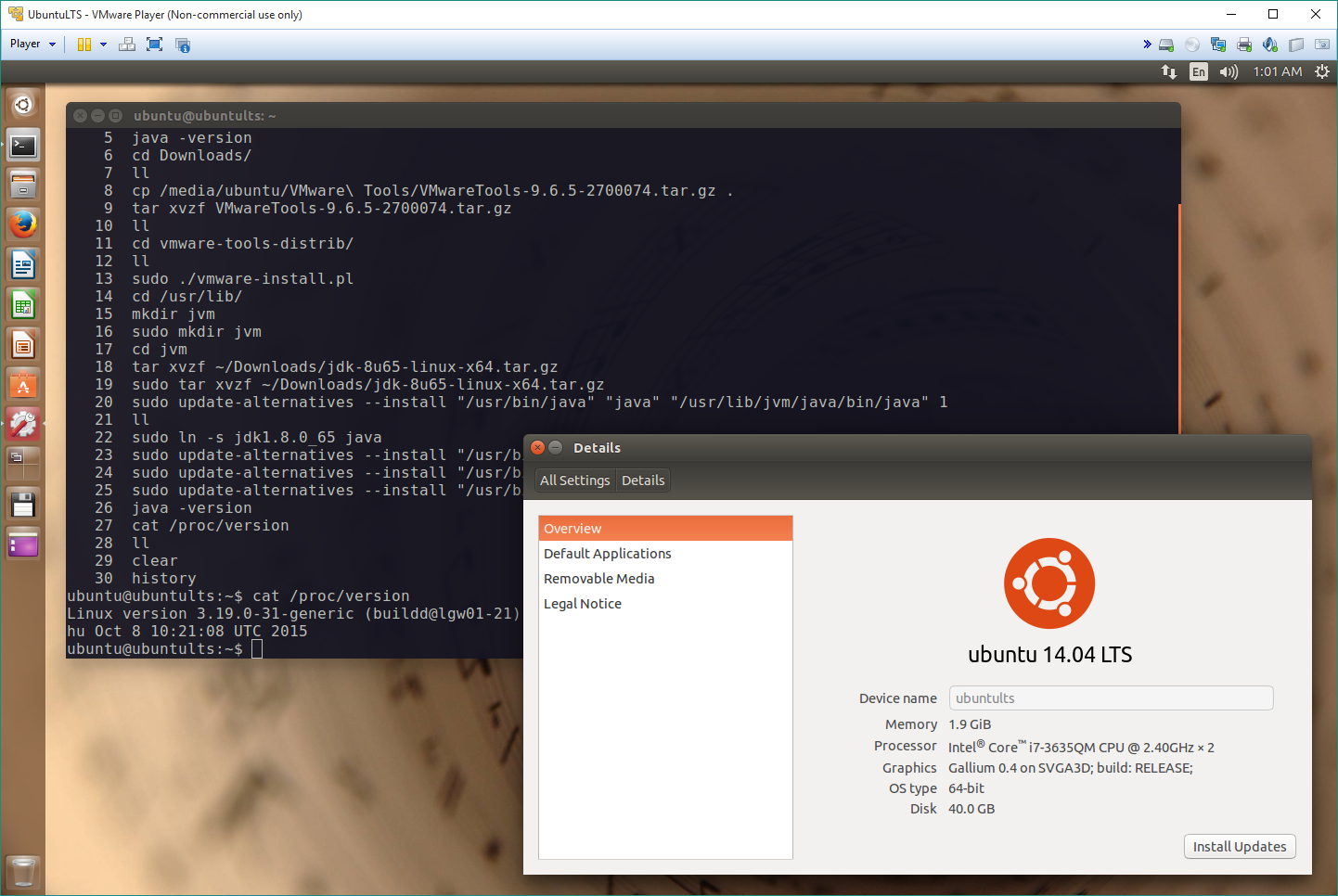1338x896 pixels.
Task: Minimize the Details window
Action: pyautogui.click(x=556, y=447)
